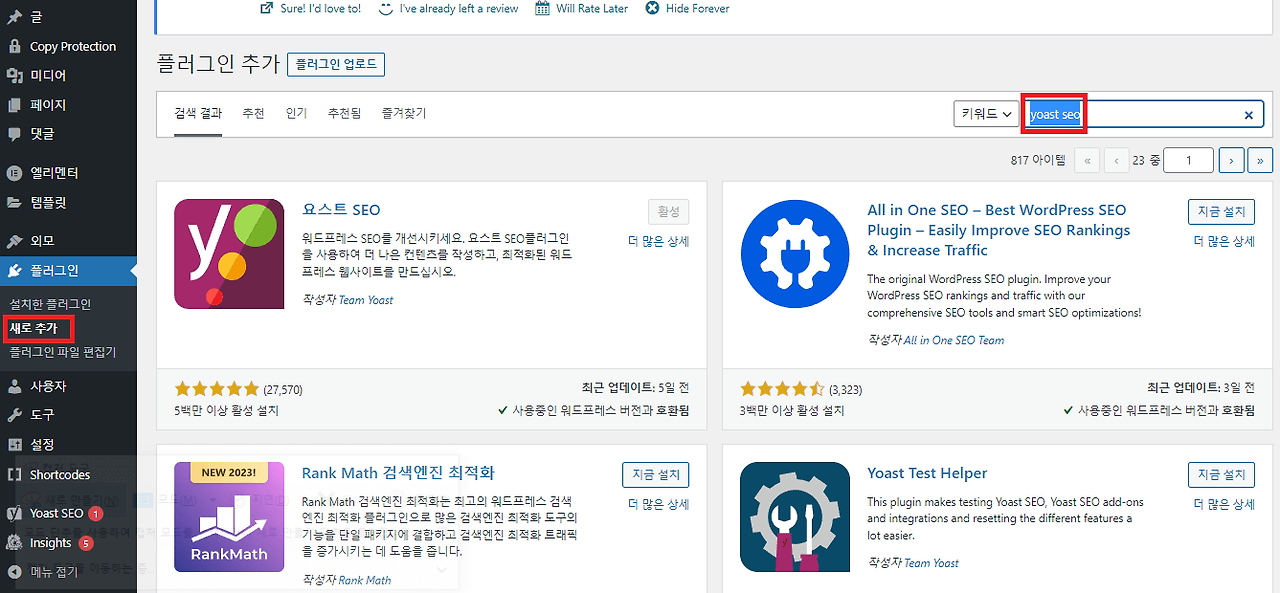Install Yoast Test Helper with 지금 설치

(1221, 474)
